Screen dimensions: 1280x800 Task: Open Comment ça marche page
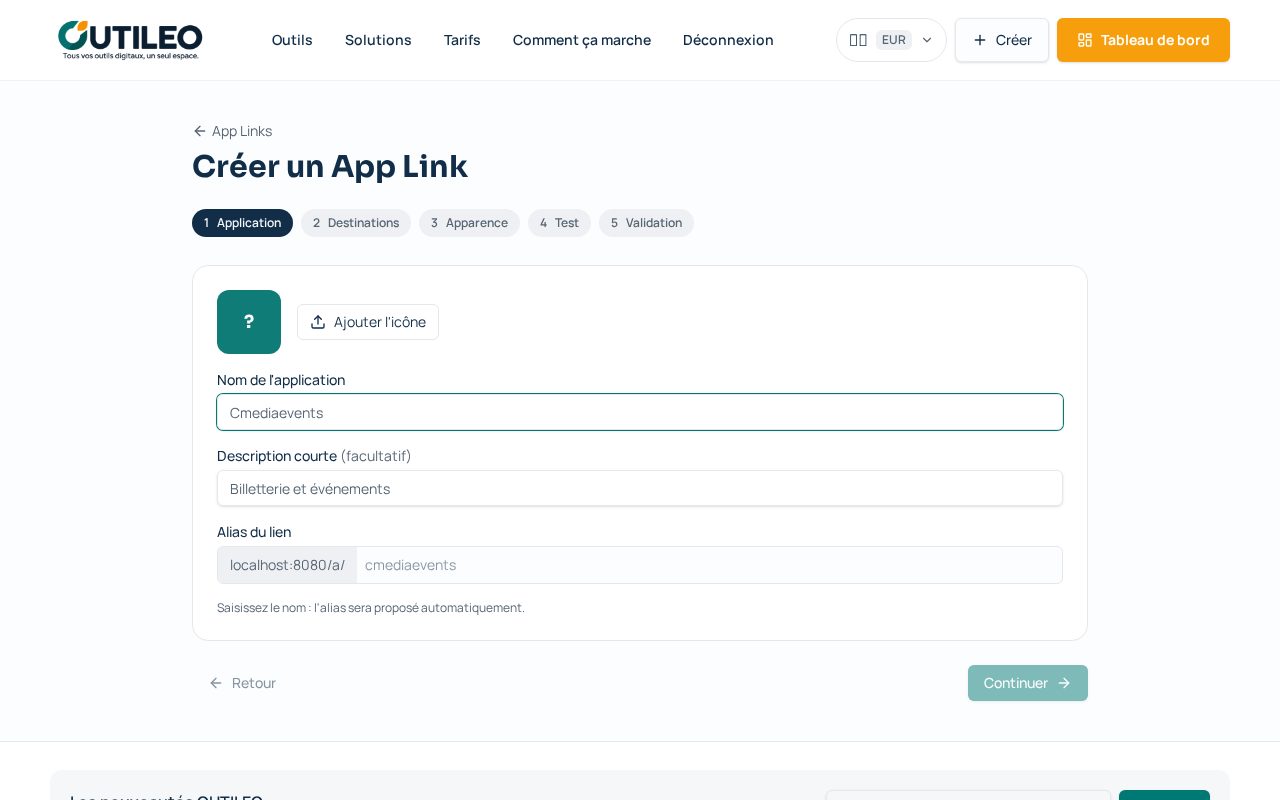582,40
